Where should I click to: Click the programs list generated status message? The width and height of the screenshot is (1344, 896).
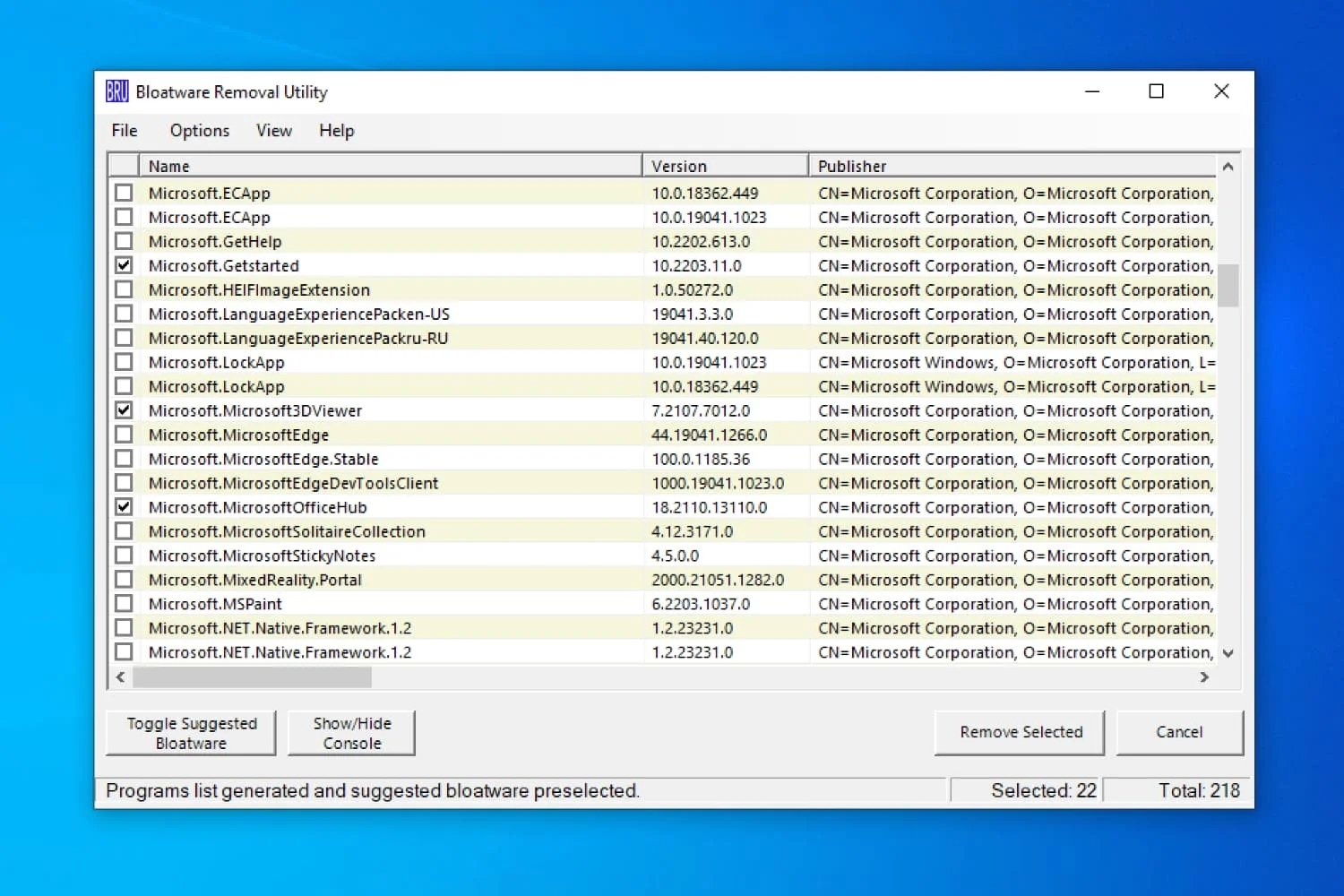coord(373,790)
